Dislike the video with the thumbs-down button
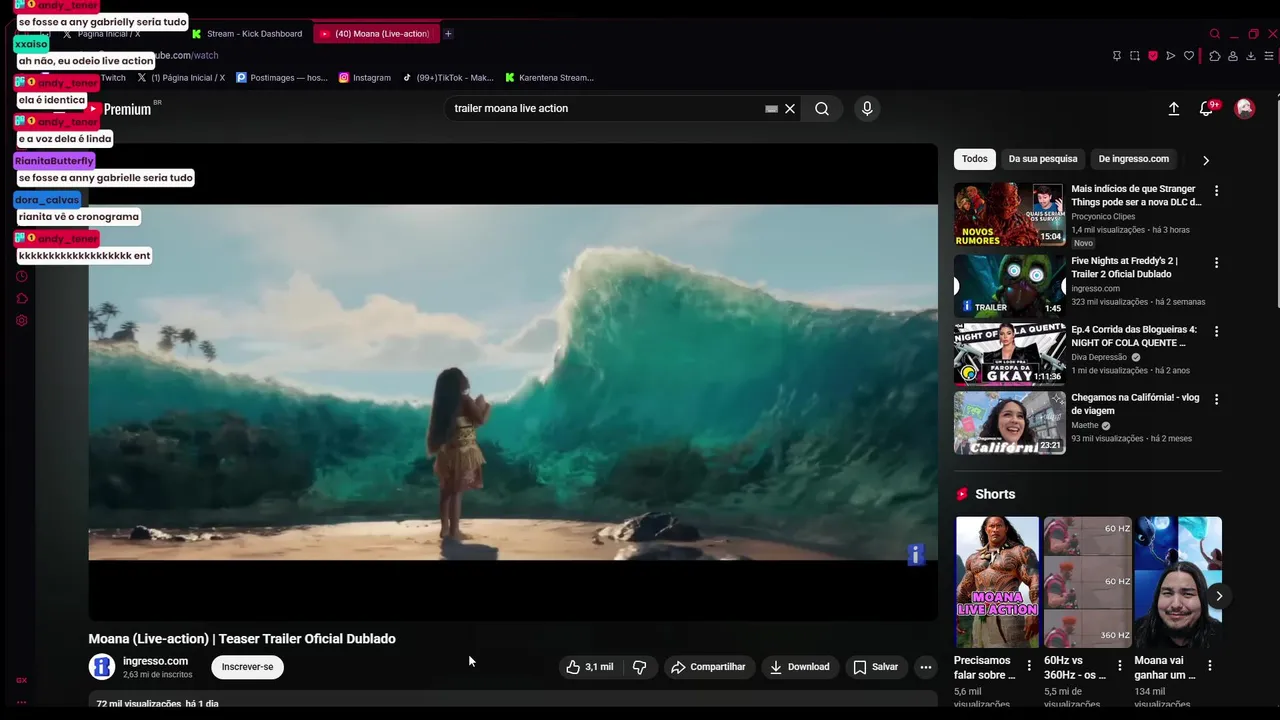Viewport: 1280px width, 720px height. (x=640, y=667)
